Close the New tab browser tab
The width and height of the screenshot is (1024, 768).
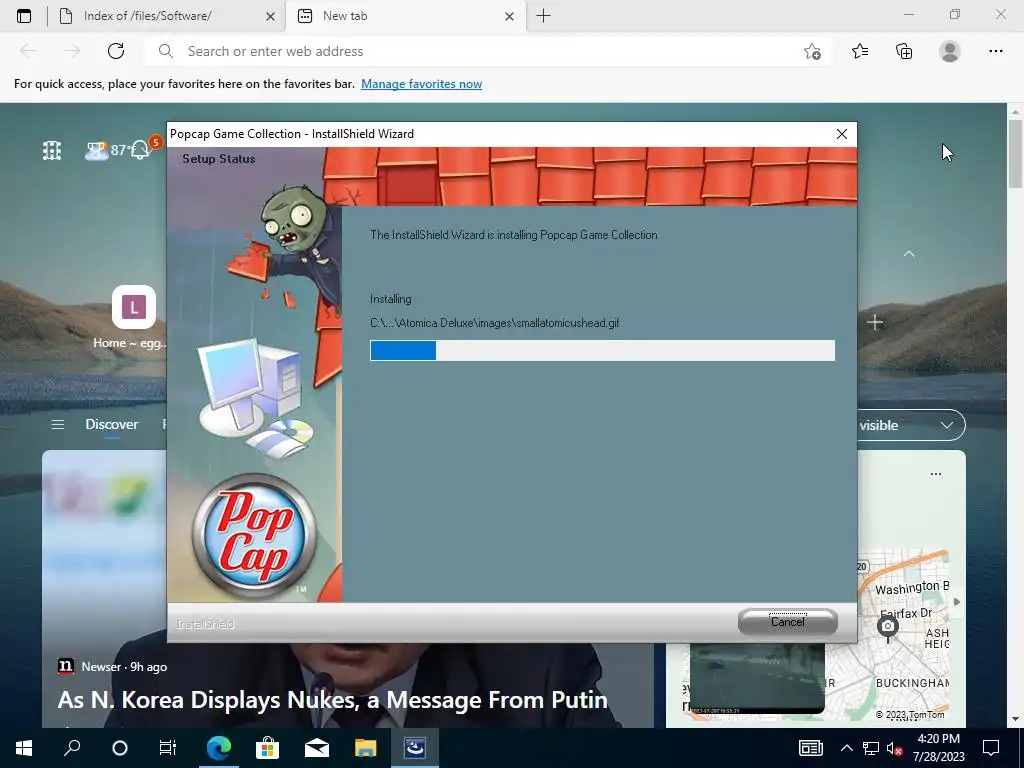click(x=510, y=16)
